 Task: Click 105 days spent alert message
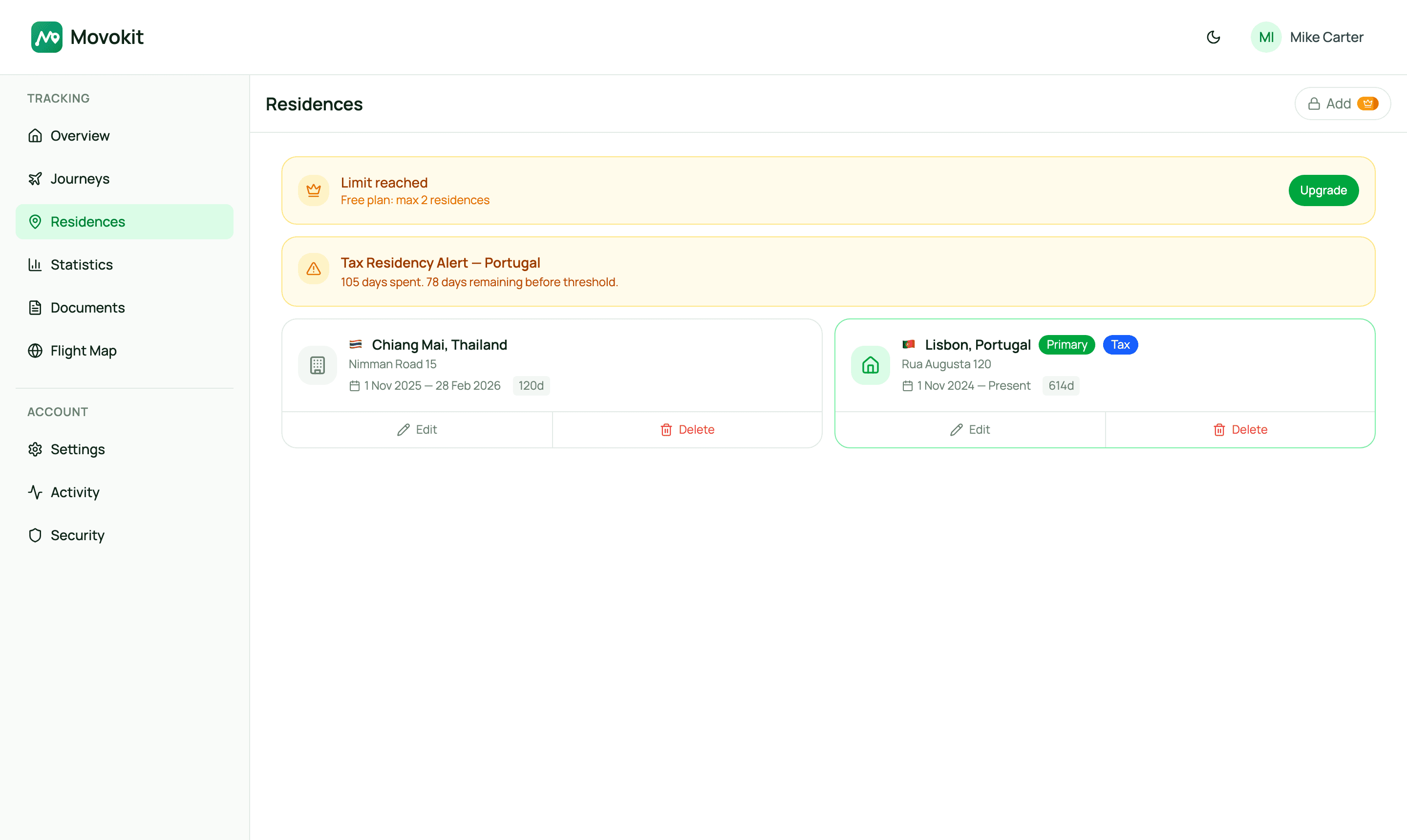click(x=479, y=282)
